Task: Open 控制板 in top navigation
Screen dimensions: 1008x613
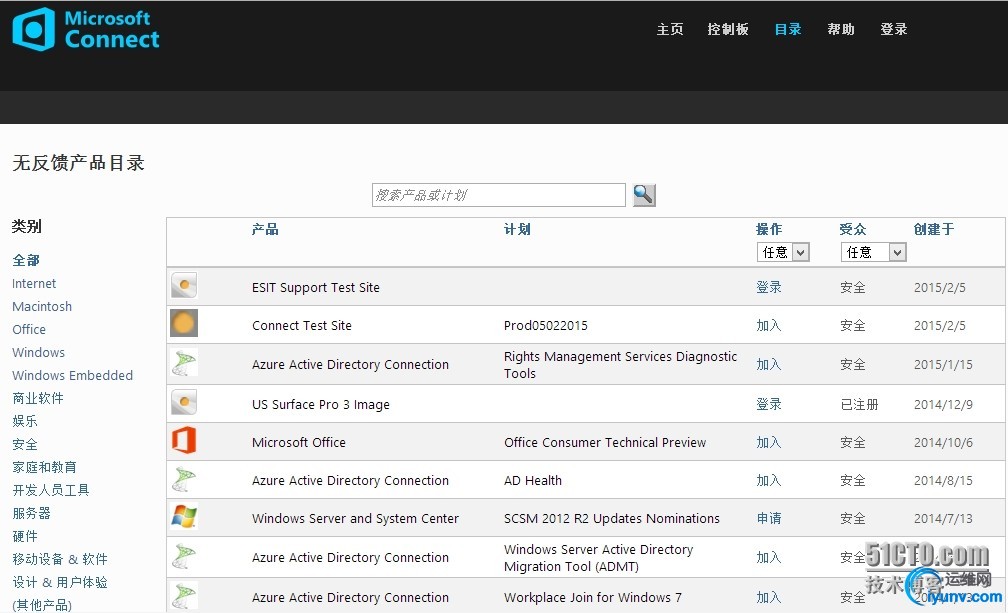Action: point(728,29)
